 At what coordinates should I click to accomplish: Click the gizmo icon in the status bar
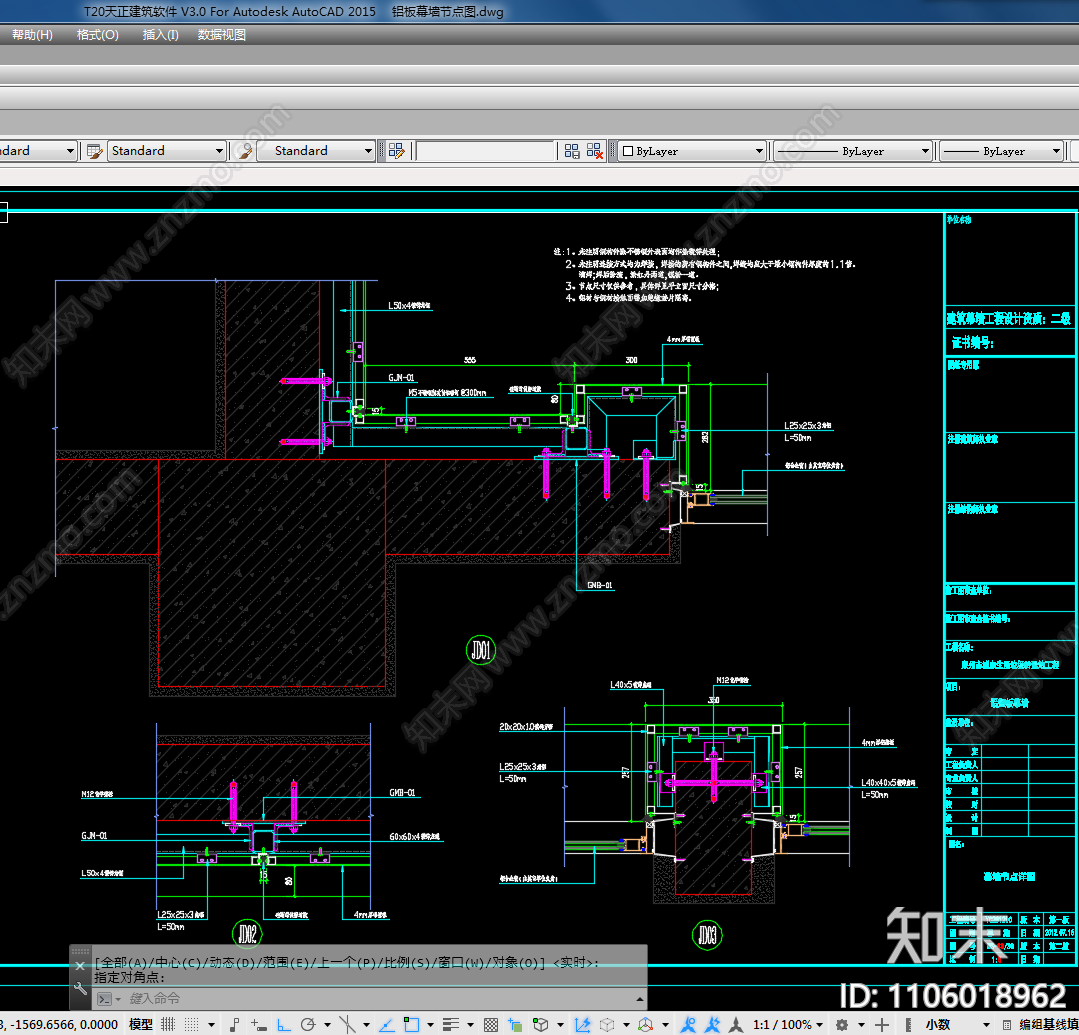[645, 1025]
